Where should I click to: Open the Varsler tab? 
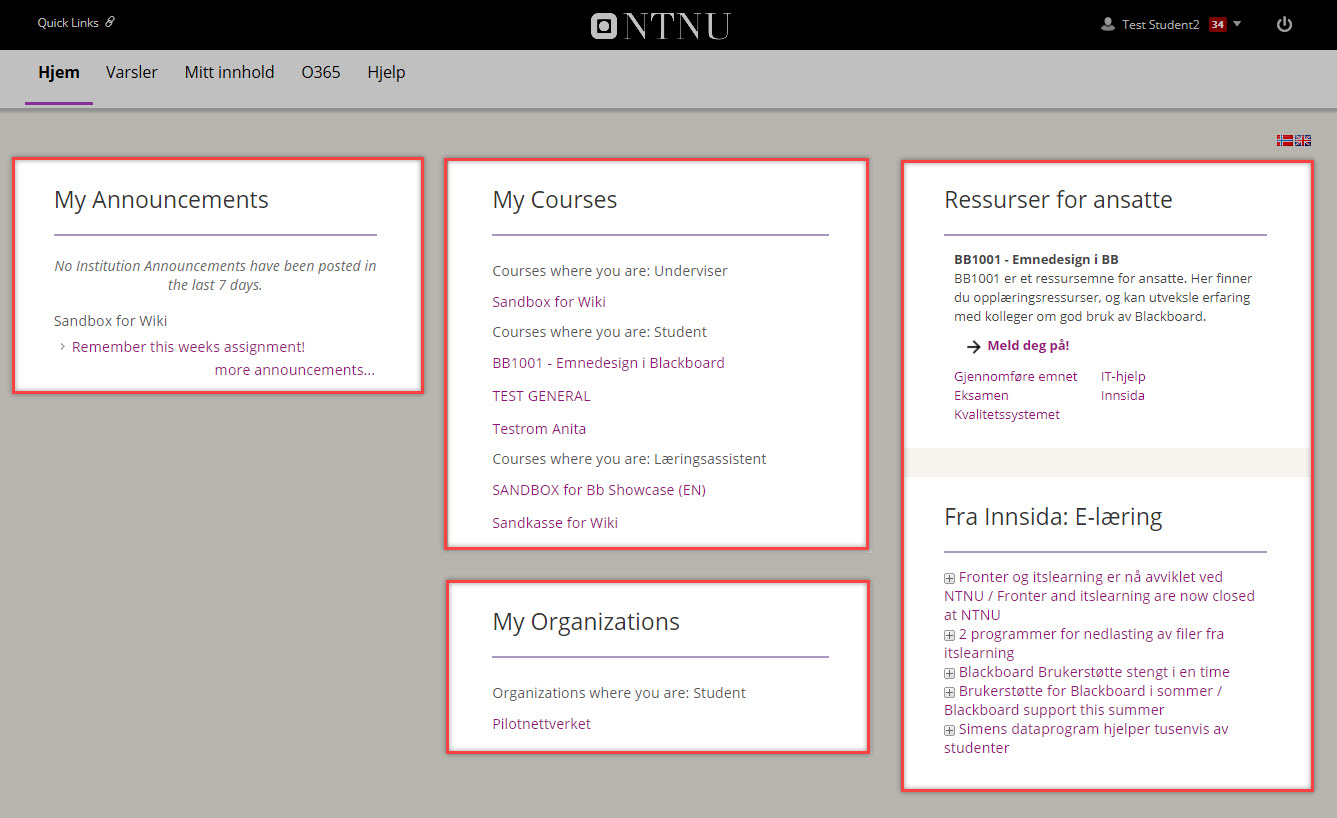point(132,72)
